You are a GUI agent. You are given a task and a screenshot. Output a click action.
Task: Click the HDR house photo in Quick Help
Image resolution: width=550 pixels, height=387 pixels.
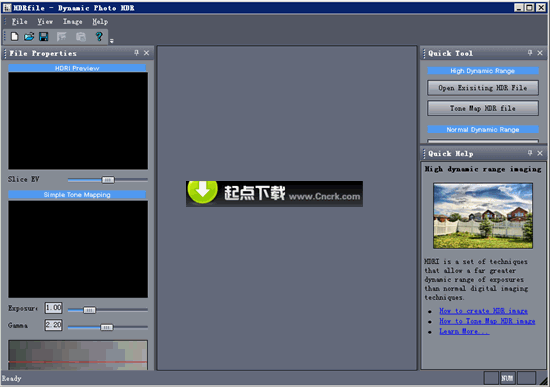483,215
